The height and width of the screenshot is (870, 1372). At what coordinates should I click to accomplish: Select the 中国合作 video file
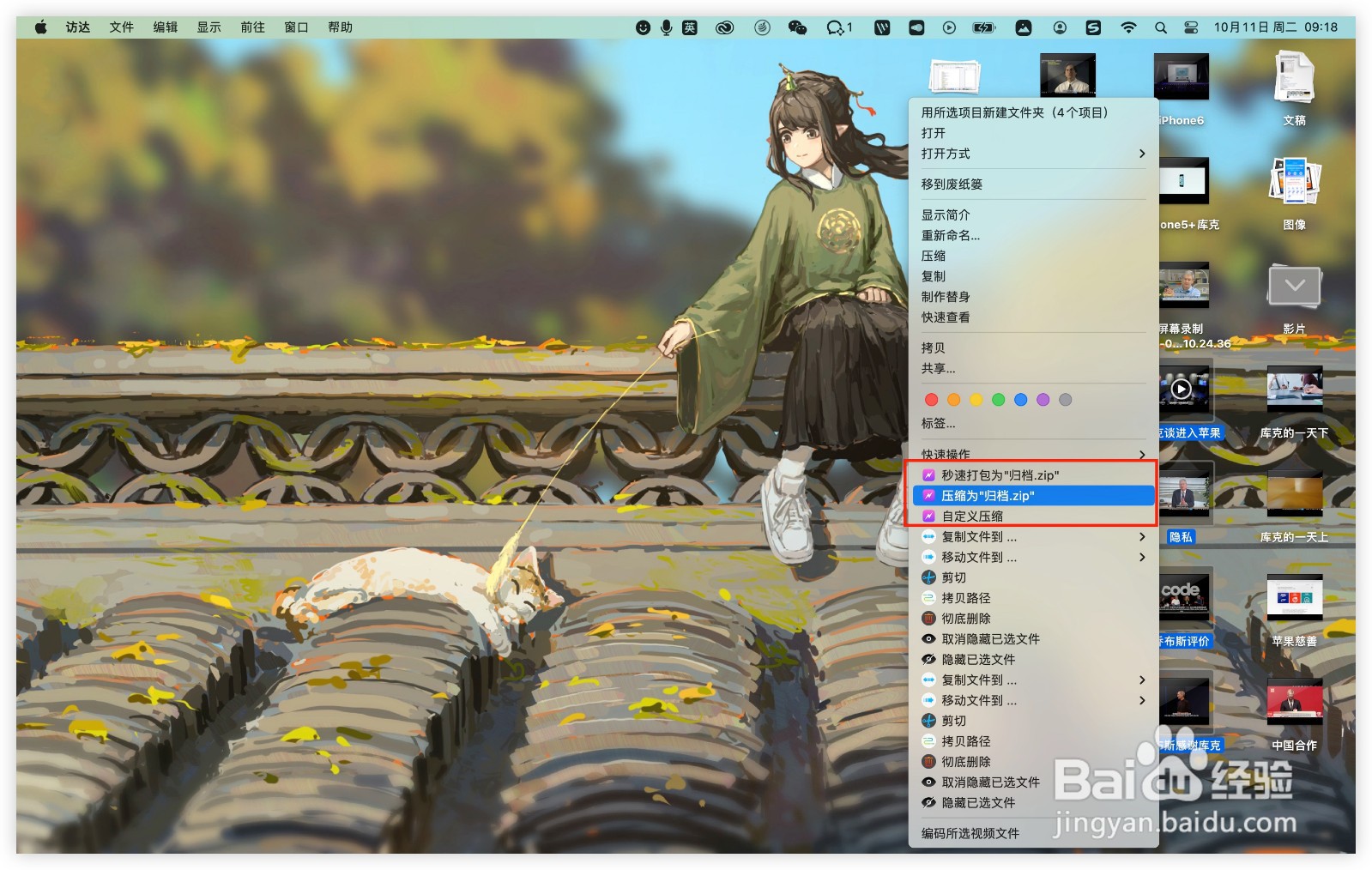pyautogui.click(x=1294, y=714)
